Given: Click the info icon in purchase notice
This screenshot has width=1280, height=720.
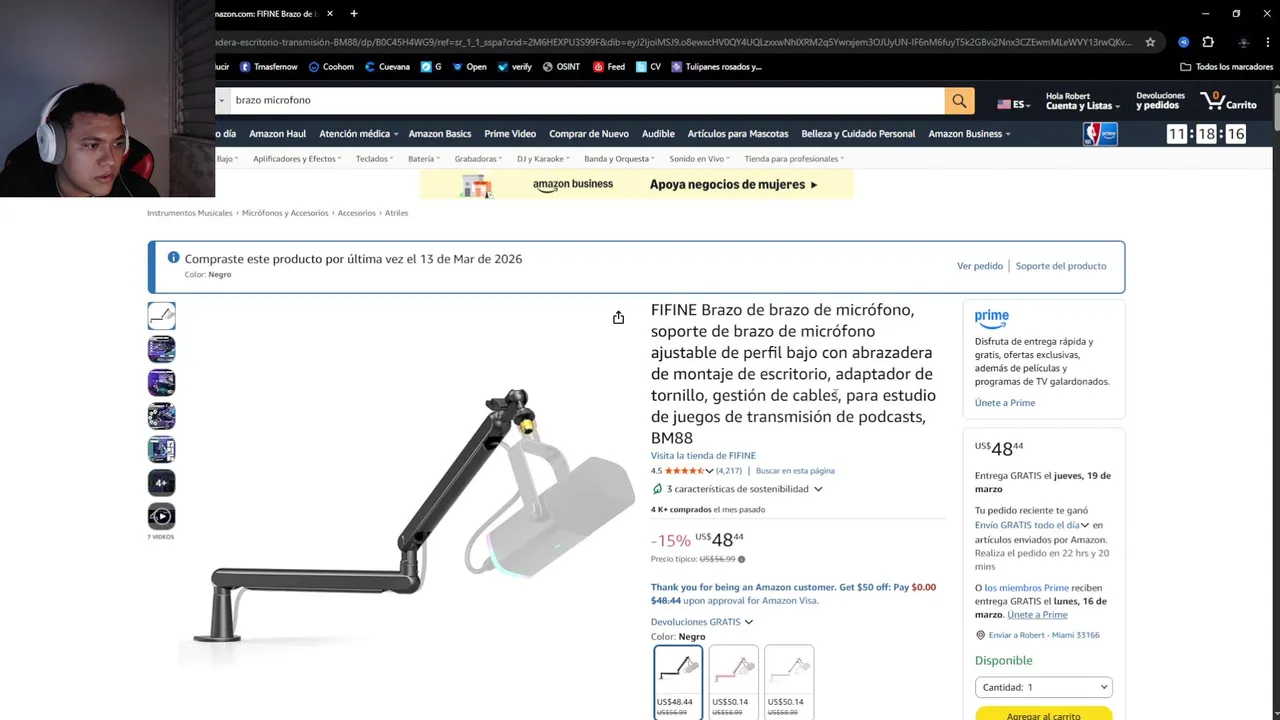Looking at the screenshot, I should pyautogui.click(x=173, y=258).
